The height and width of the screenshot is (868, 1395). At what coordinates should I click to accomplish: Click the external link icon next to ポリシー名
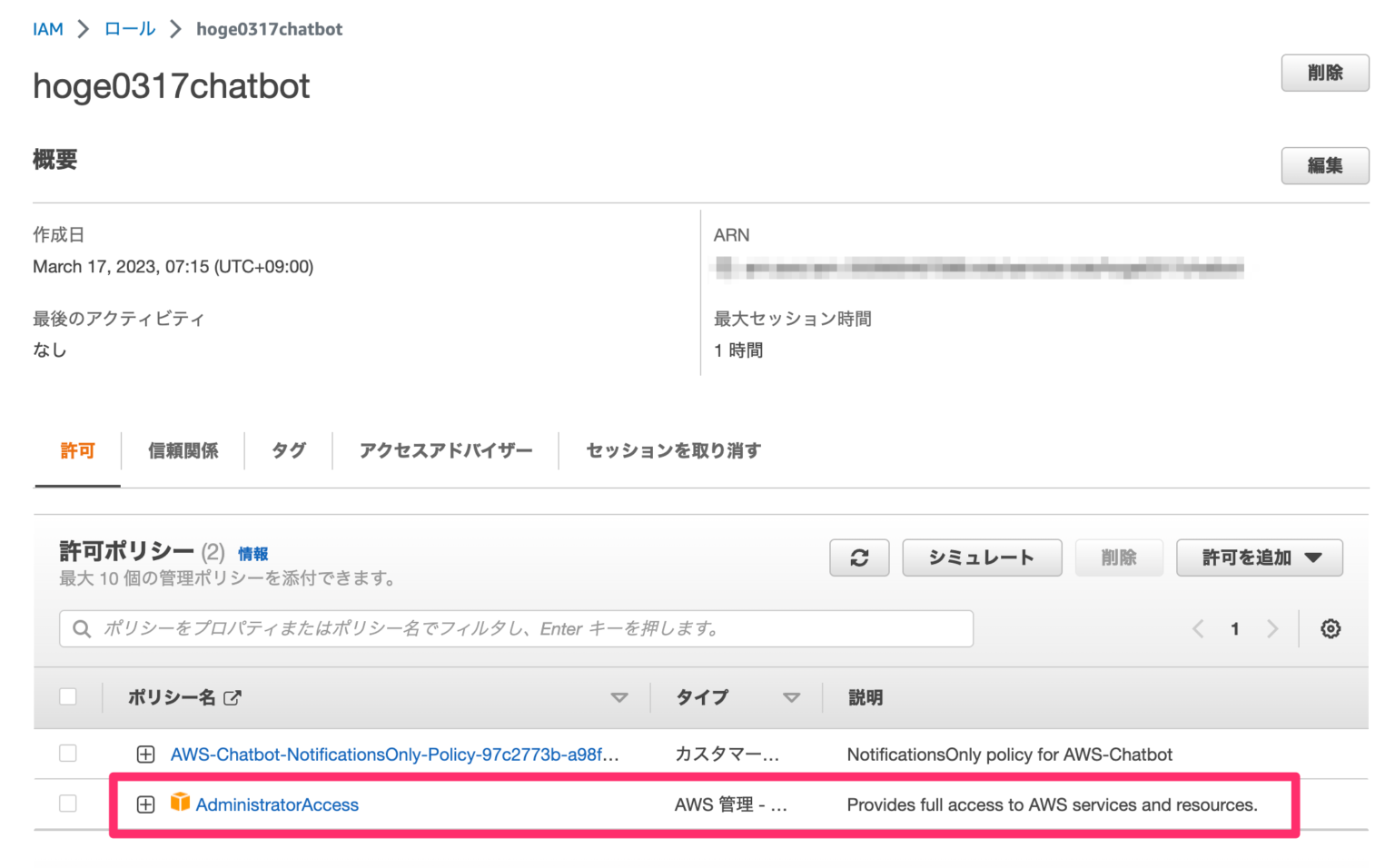(x=234, y=697)
